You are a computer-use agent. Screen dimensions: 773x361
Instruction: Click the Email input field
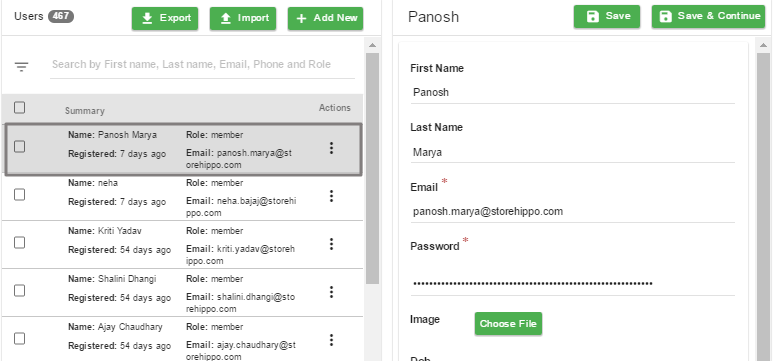click(x=572, y=212)
